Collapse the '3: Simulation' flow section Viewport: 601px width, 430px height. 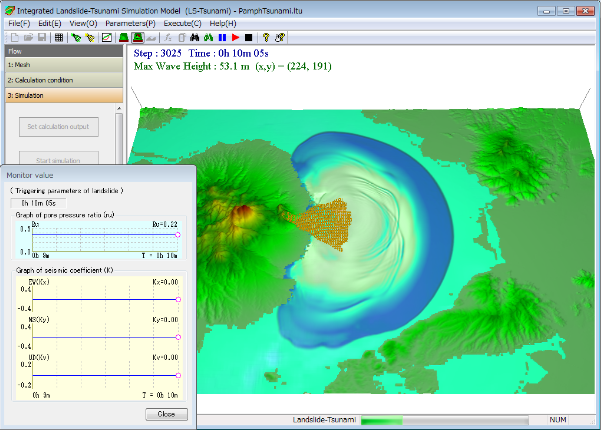62,95
